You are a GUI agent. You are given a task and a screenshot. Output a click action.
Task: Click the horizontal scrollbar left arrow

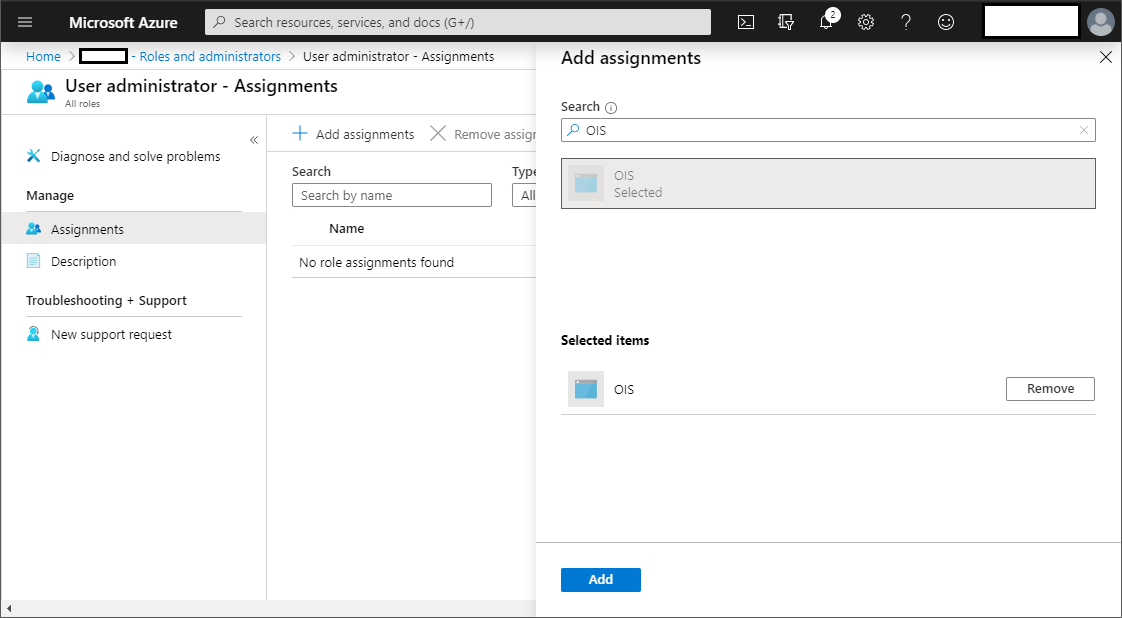click(9, 609)
